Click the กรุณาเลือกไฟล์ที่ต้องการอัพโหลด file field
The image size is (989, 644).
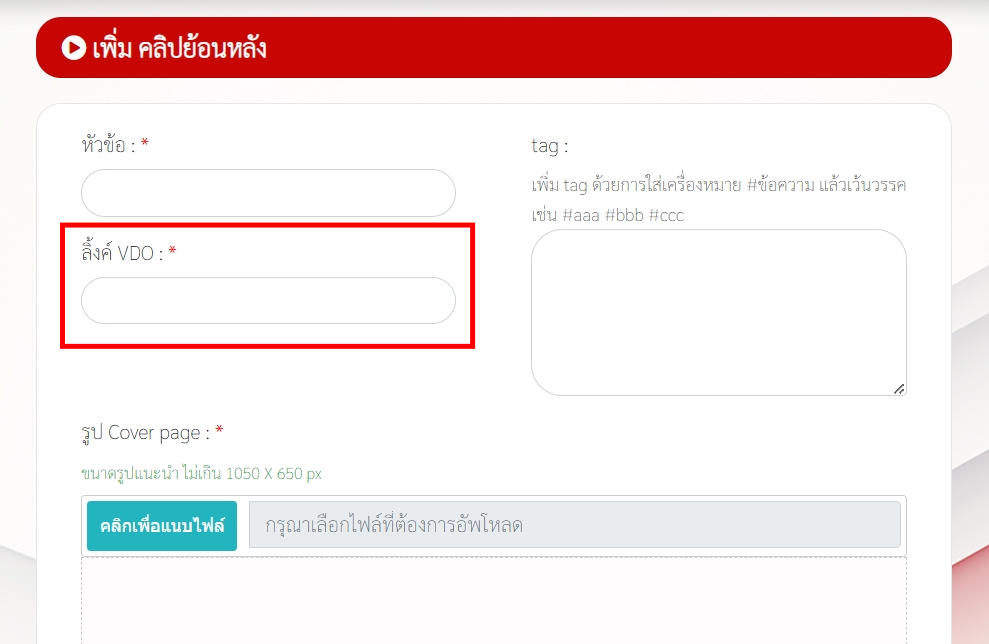pyautogui.click(x=574, y=525)
